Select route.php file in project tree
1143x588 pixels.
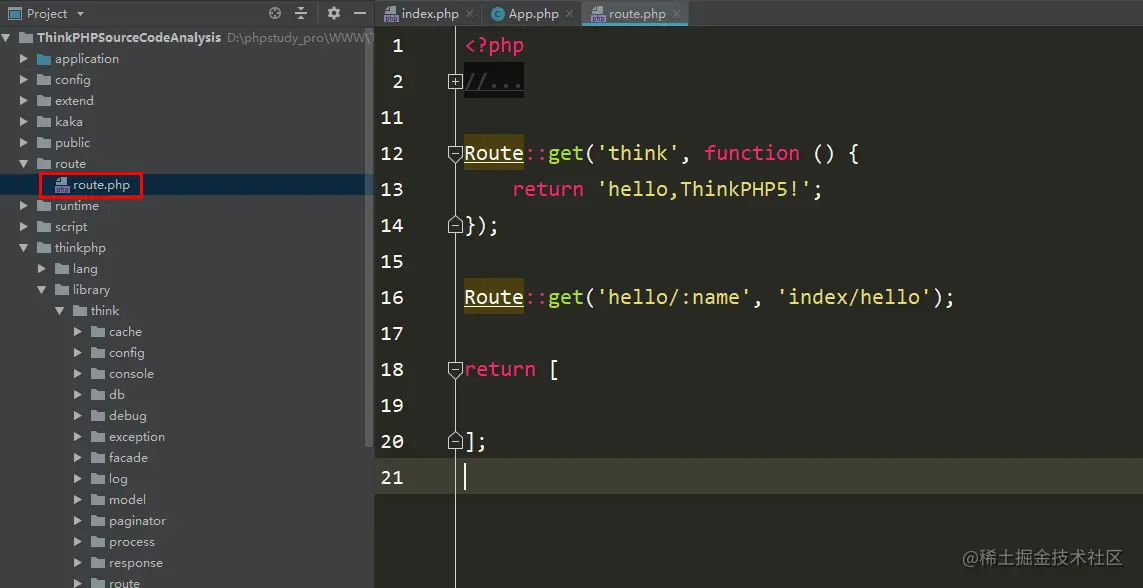coord(93,185)
